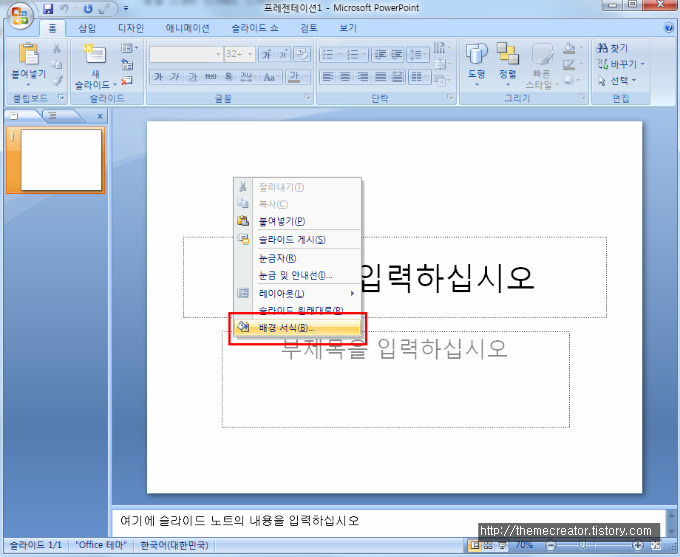Open the 슬라이드 쇼 ribbon tab
680x557 pixels.
[x=255, y=28]
